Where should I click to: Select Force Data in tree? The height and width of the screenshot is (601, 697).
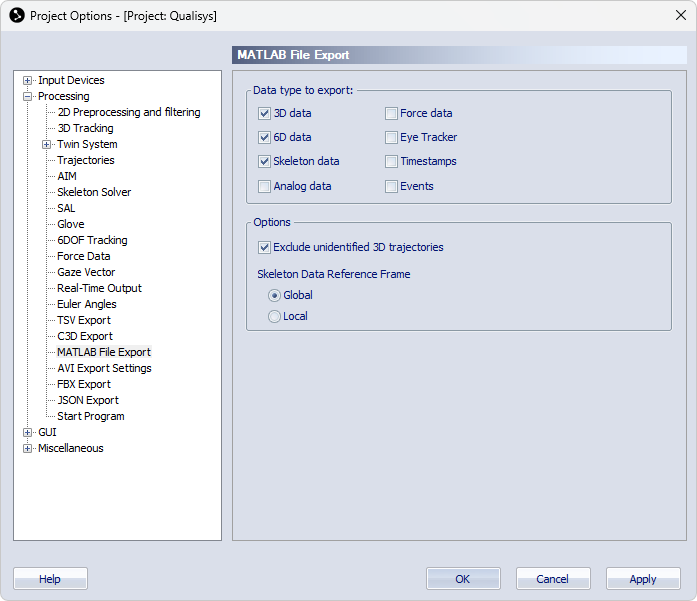point(84,256)
